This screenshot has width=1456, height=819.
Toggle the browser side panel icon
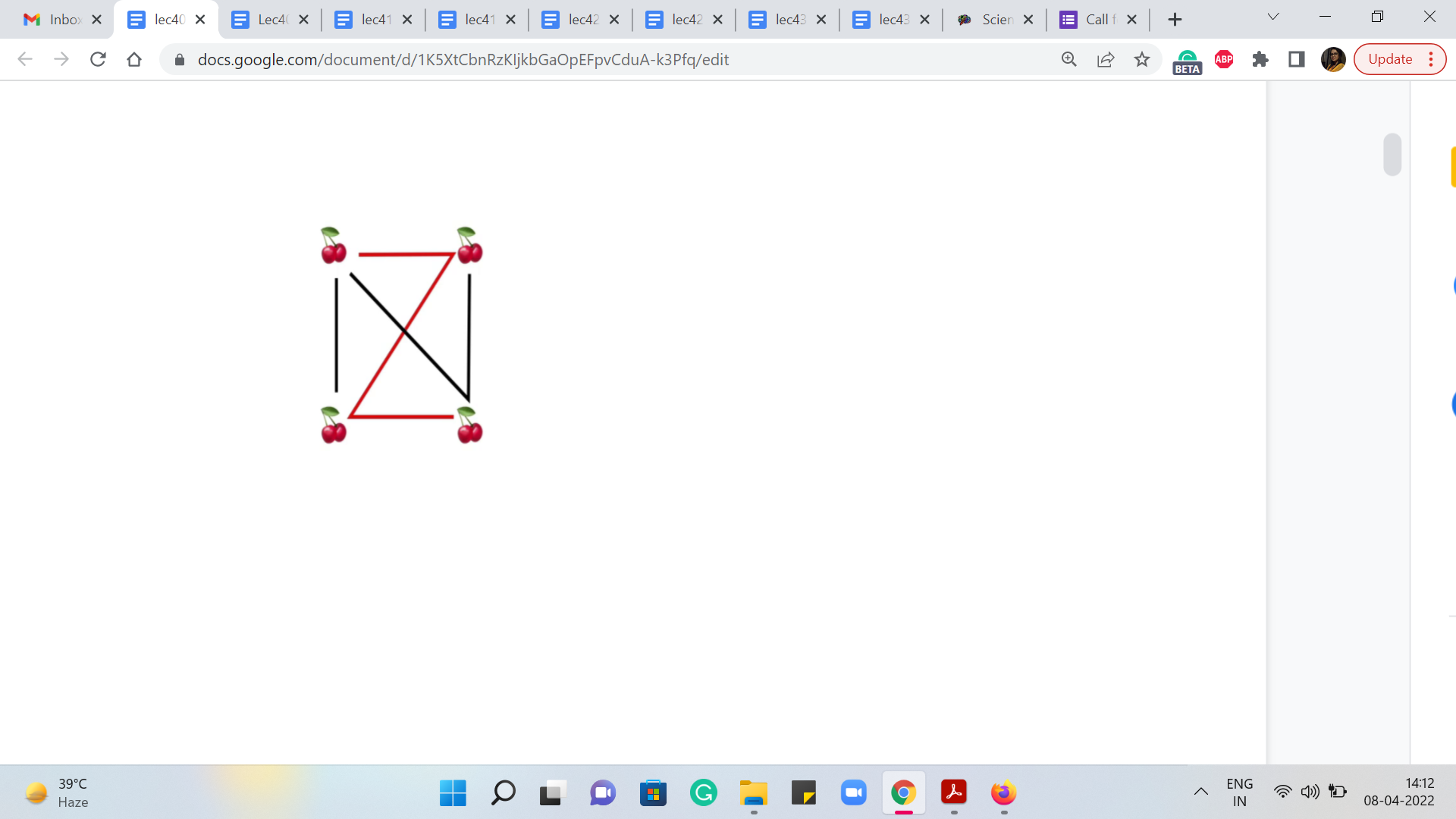pyautogui.click(x=1297, y=59)
